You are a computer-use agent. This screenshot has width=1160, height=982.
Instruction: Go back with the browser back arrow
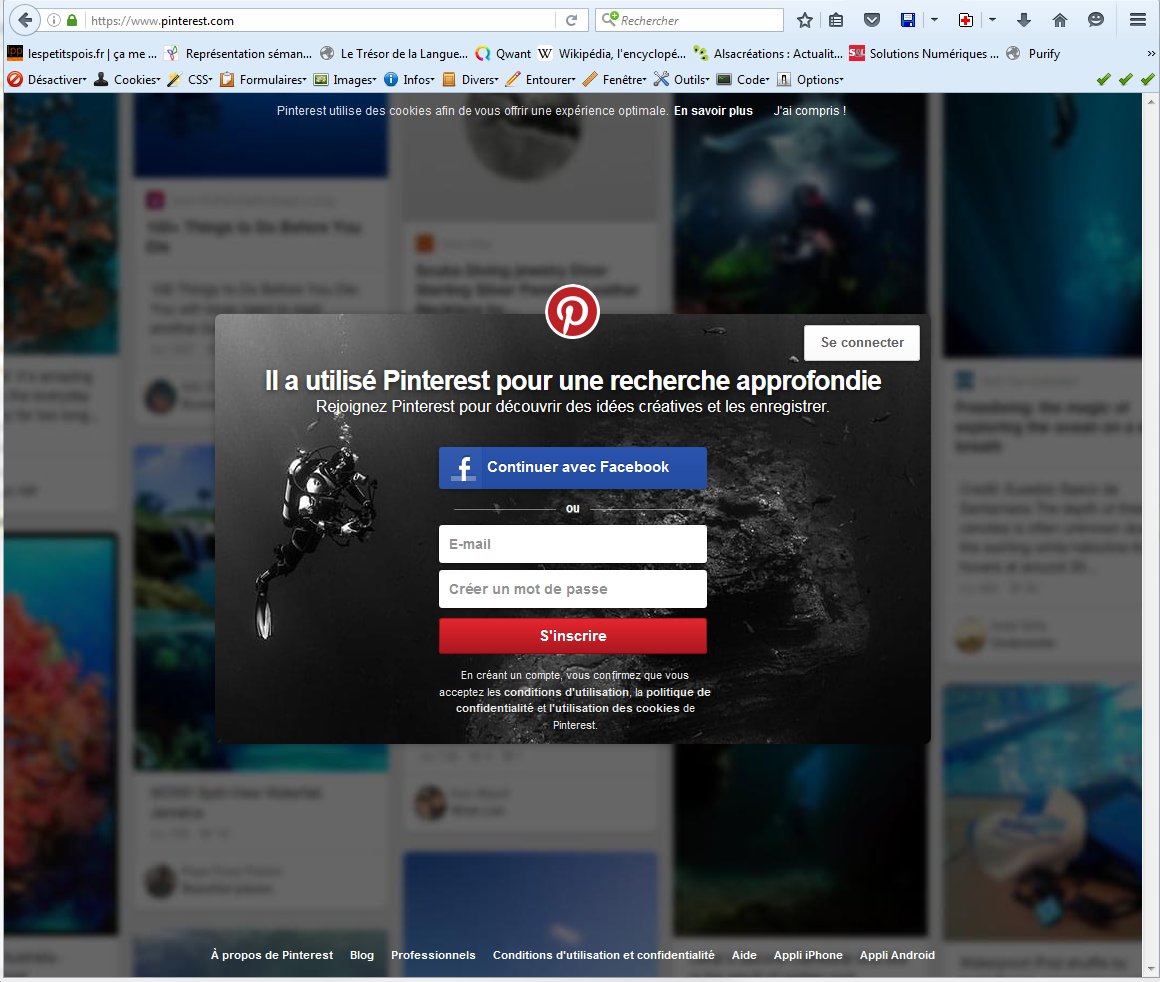(x=25, y=20)
